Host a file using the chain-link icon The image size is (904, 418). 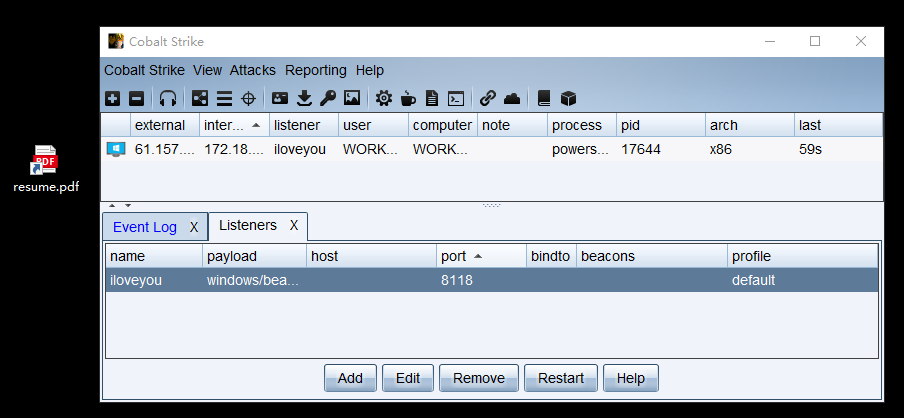pyautogui.click(x=488, y=99)
